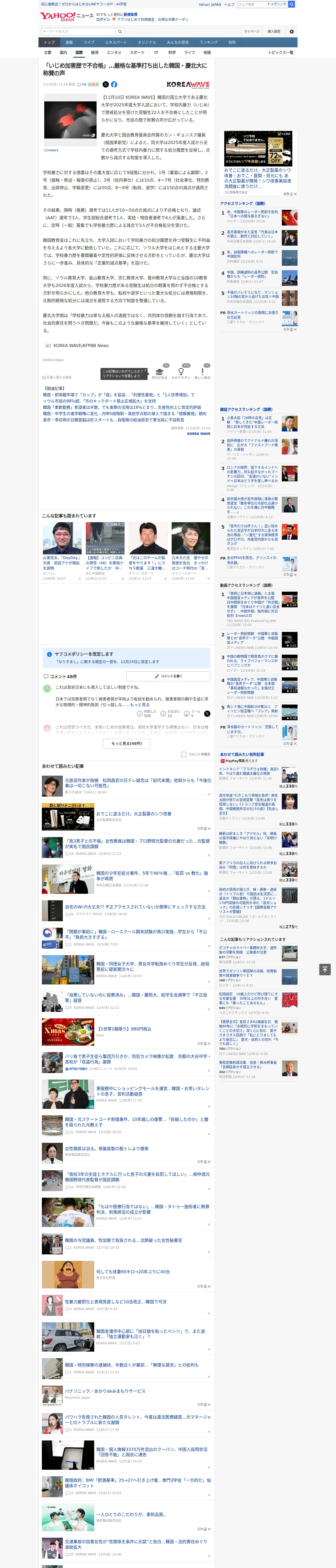Open 元木大介氏 thumbnail article

191,538
